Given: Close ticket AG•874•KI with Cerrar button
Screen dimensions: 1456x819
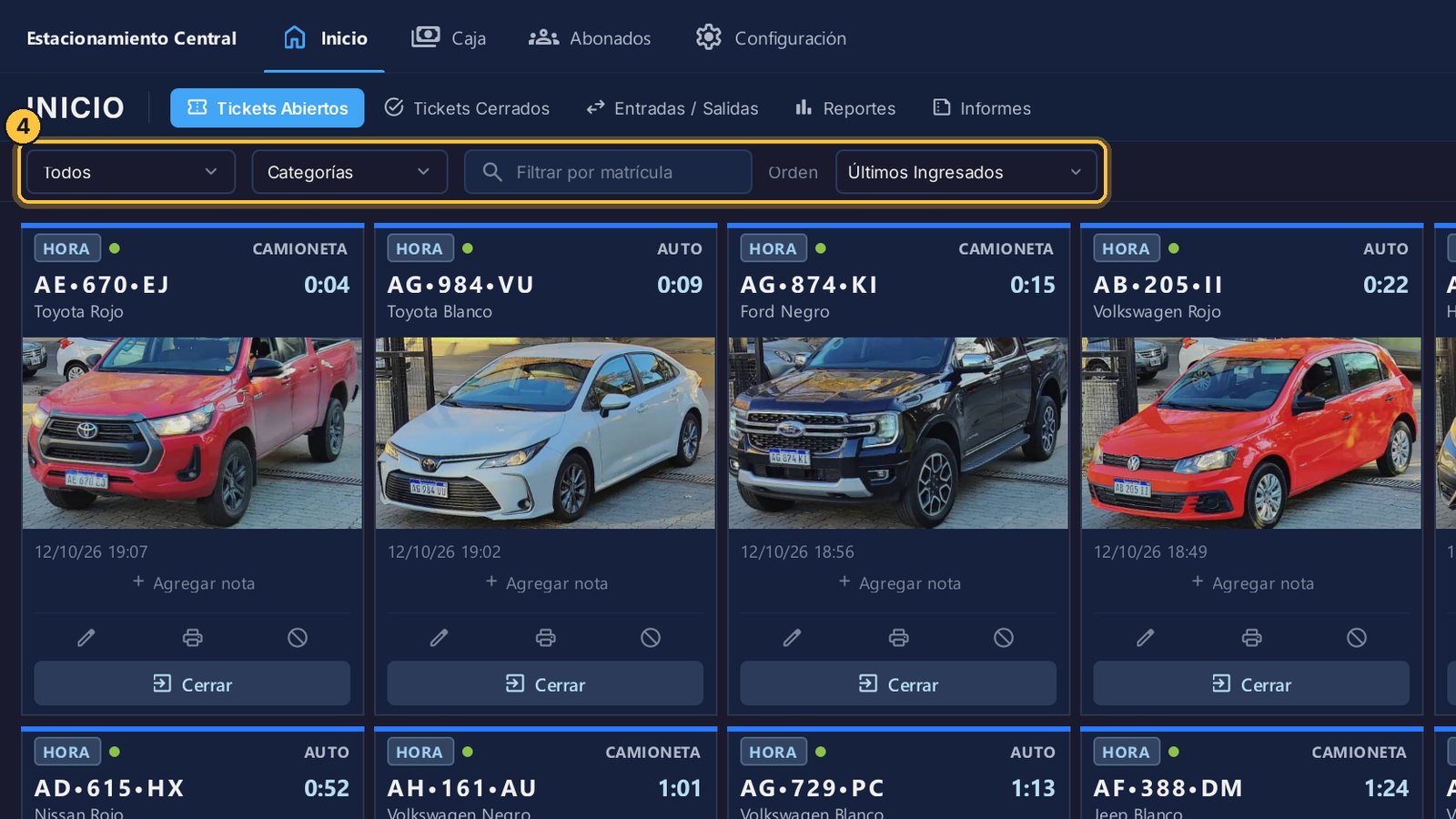Looking at the screenshot, I should tap(898, 683).
